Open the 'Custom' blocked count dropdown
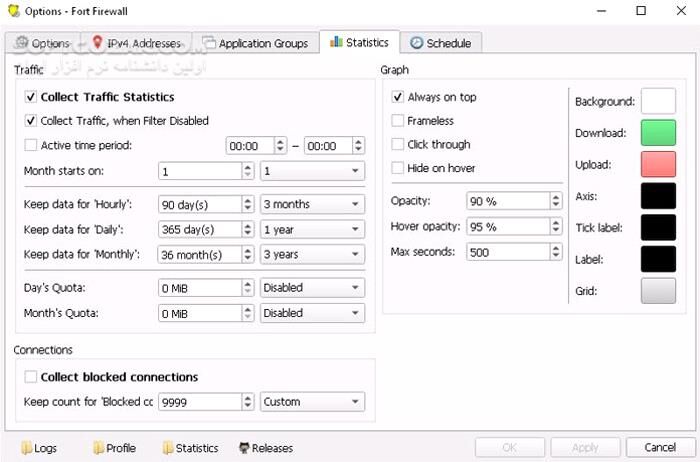 click(x=311, y=402)
